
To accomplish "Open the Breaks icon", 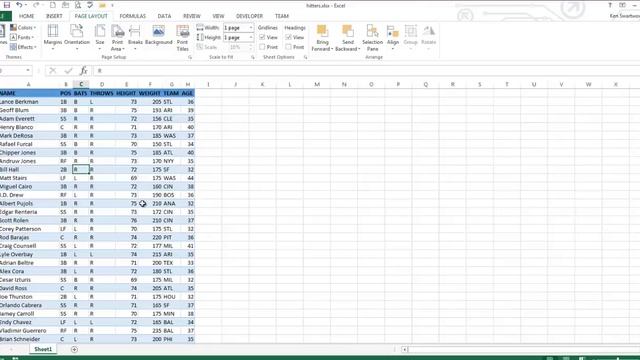I will 135,31.
